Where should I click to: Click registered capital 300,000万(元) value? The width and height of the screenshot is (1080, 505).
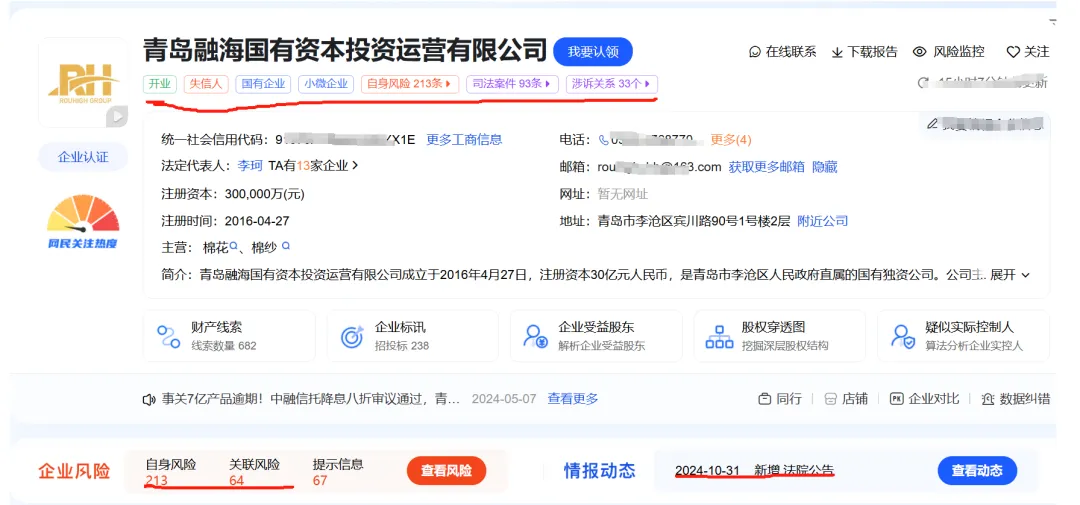(x=264, y=194)
